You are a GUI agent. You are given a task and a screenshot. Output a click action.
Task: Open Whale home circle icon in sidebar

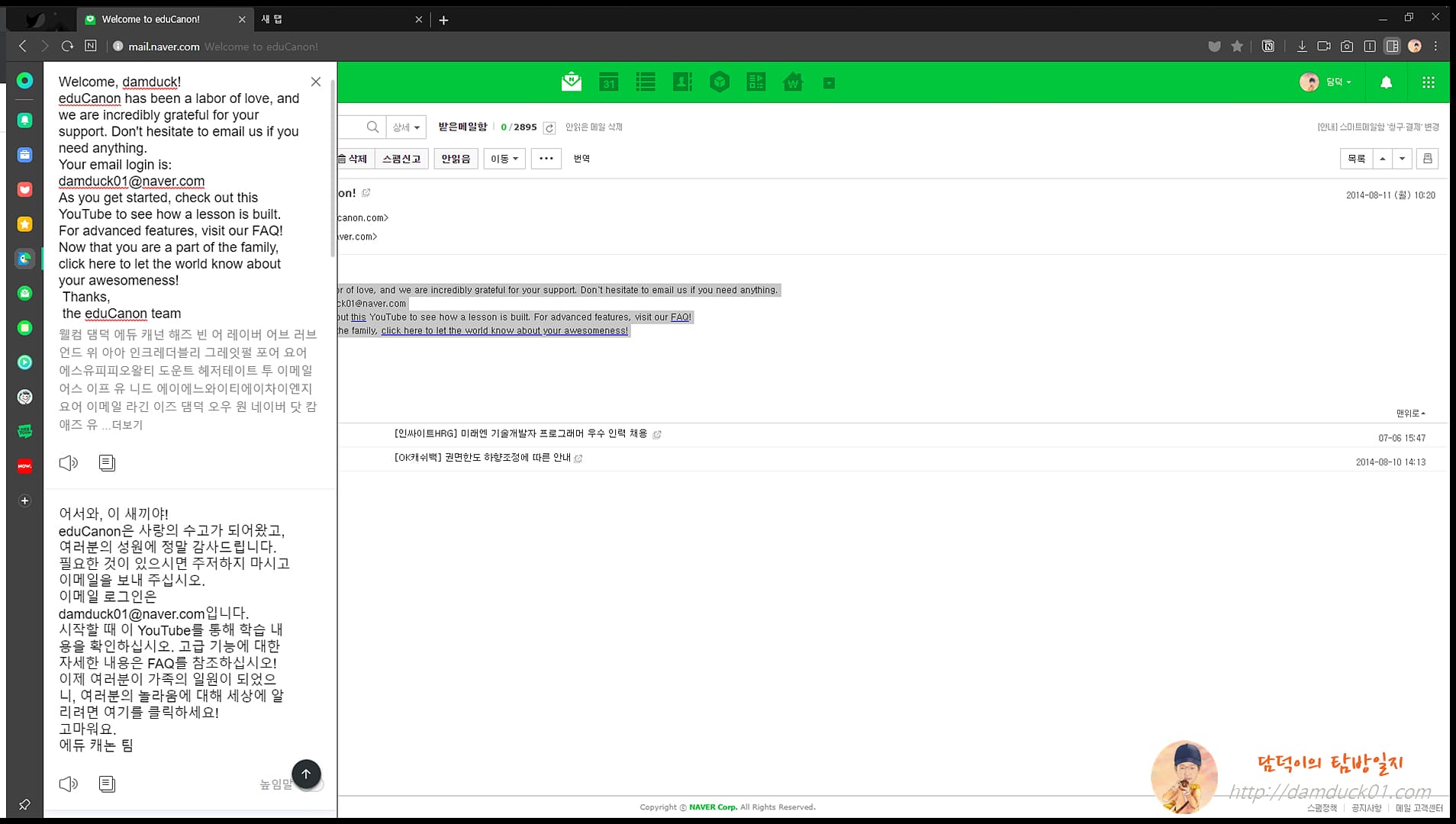click(24, 80)
